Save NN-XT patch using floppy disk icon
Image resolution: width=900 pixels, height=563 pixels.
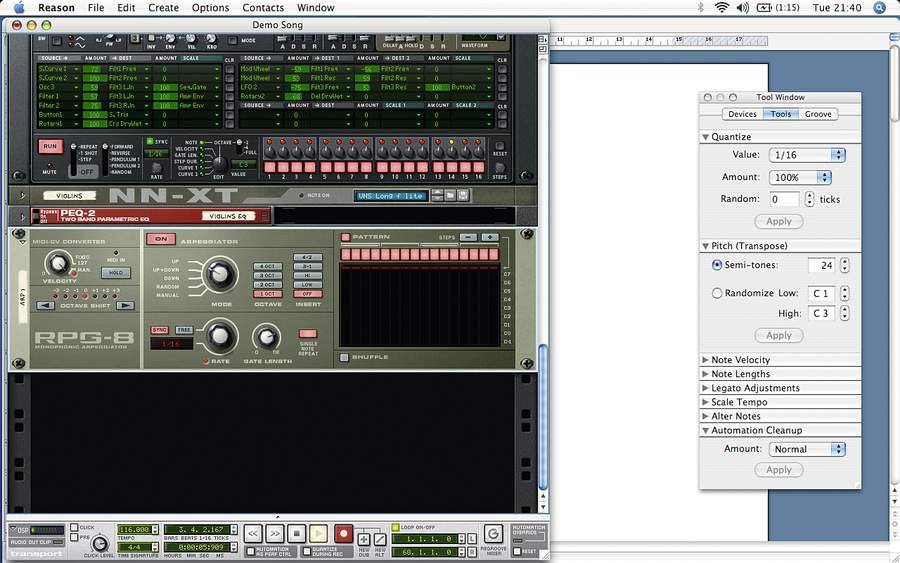coord(463,196)
